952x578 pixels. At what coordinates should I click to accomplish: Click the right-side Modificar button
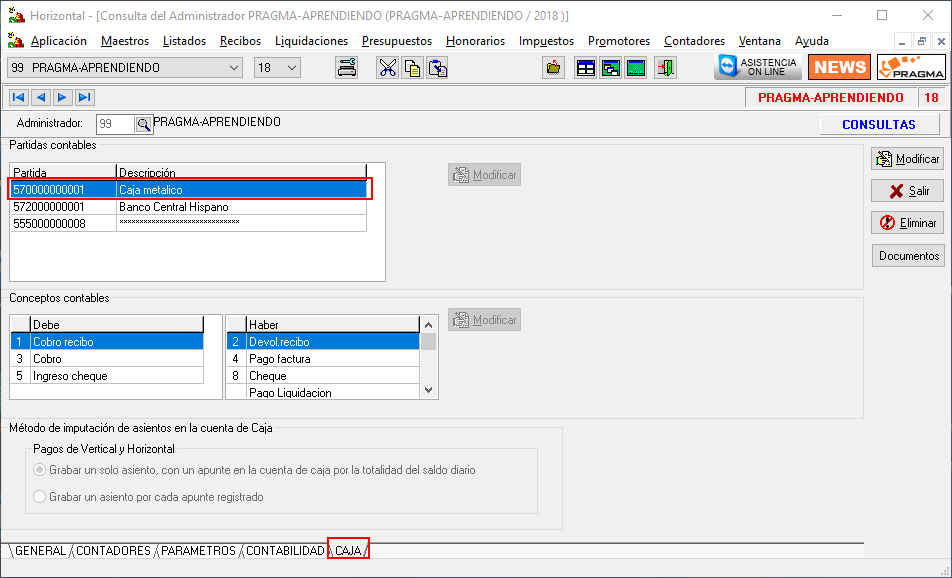click(908, 159)
